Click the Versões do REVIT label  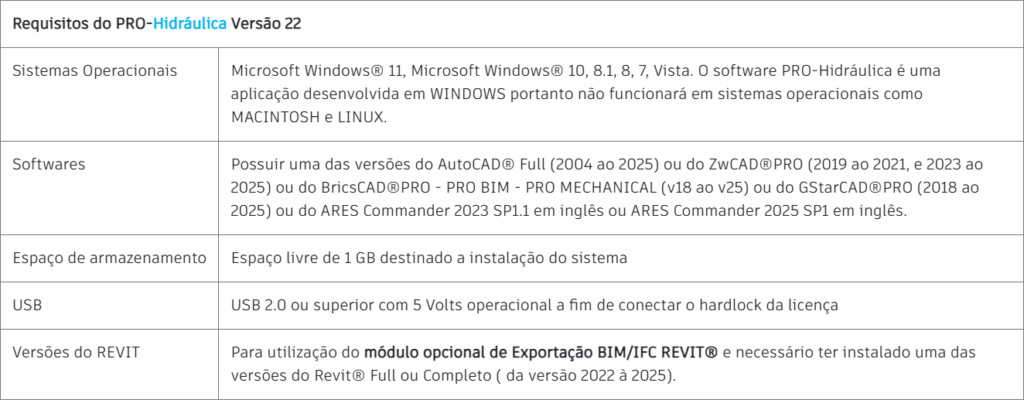point(76,352)
